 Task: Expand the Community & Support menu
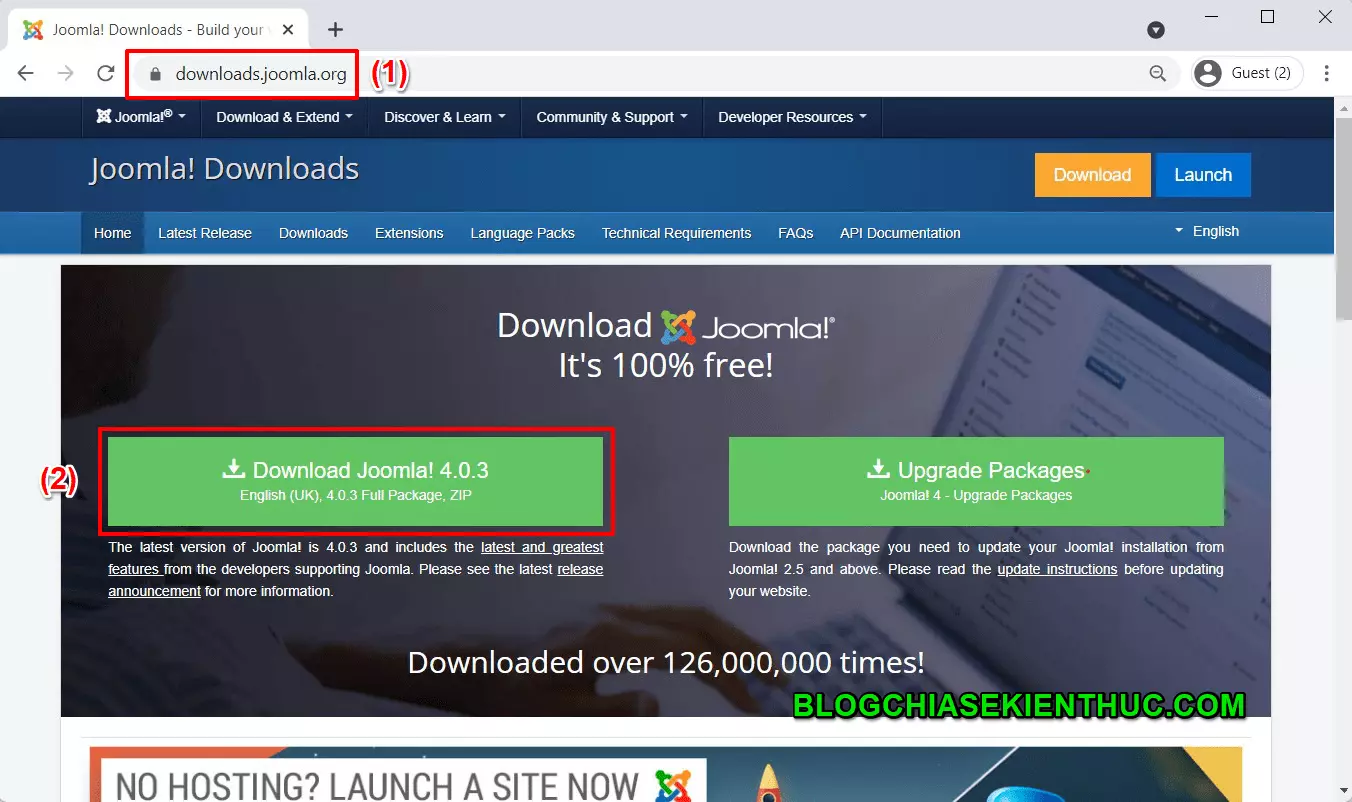coord(612,117)
